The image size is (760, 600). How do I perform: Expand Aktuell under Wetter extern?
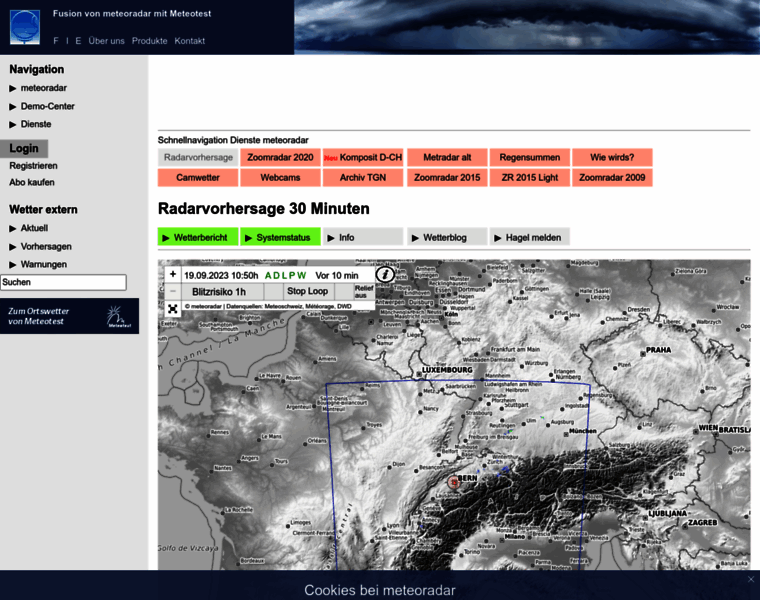tap(28, 228)
